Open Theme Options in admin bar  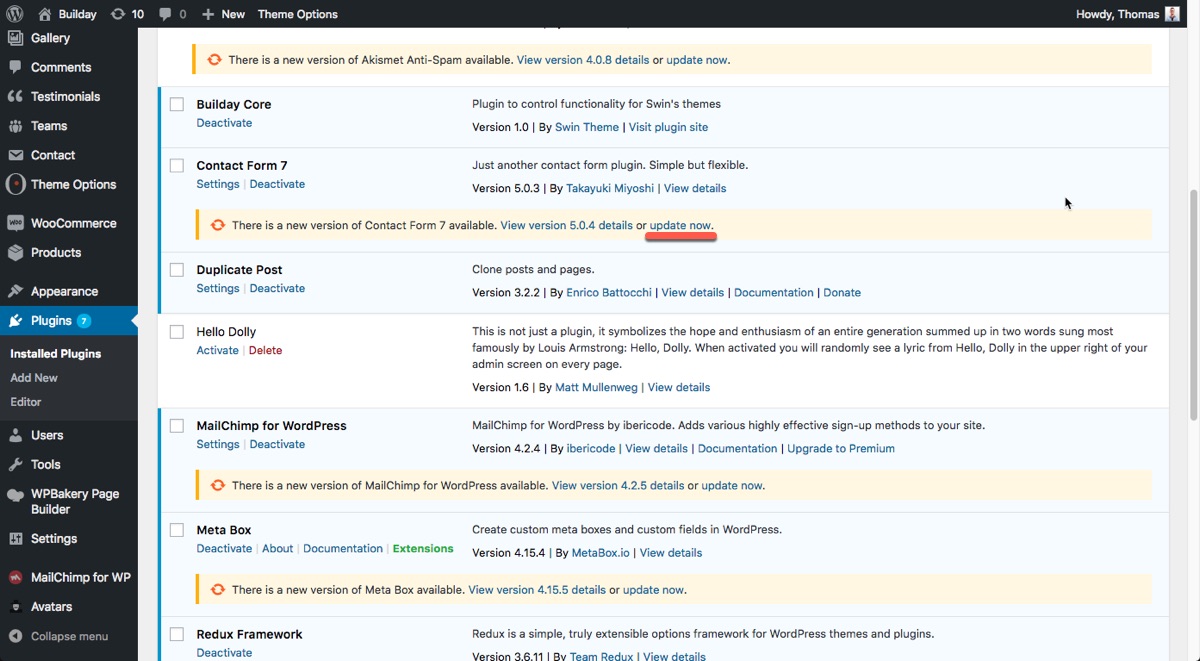[298, 14]
